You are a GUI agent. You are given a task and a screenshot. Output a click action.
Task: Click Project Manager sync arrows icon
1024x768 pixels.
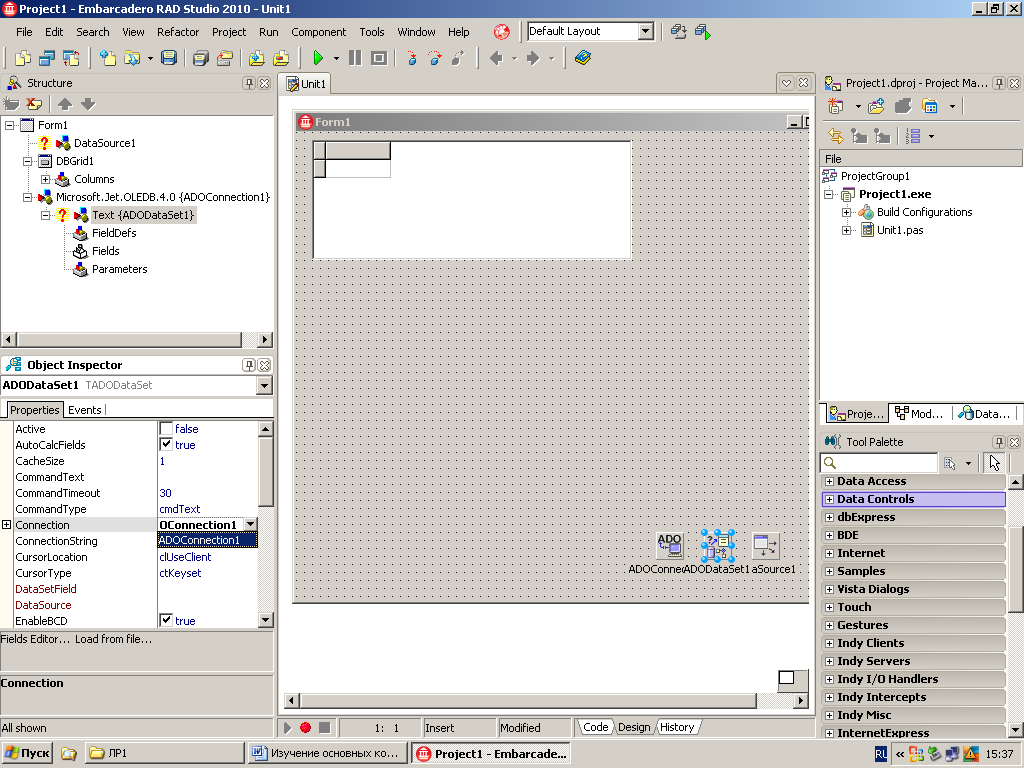[835, 136]
